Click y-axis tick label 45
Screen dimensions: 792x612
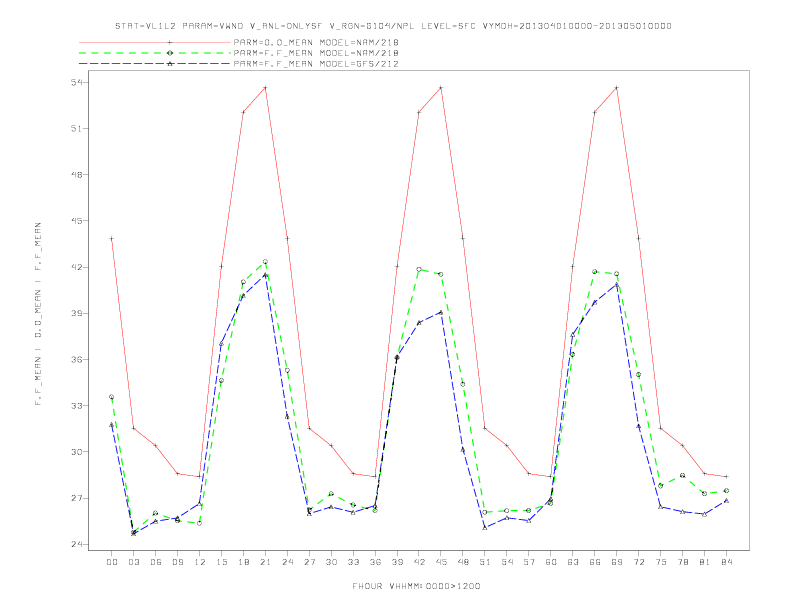(76, 221)
